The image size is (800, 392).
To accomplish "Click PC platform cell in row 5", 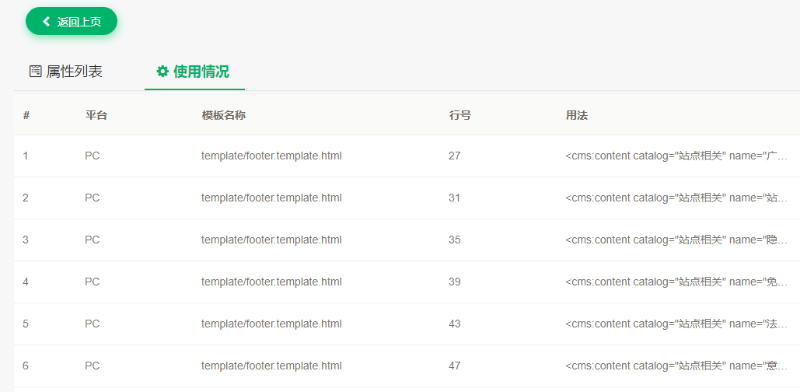I will pos(92,324).
